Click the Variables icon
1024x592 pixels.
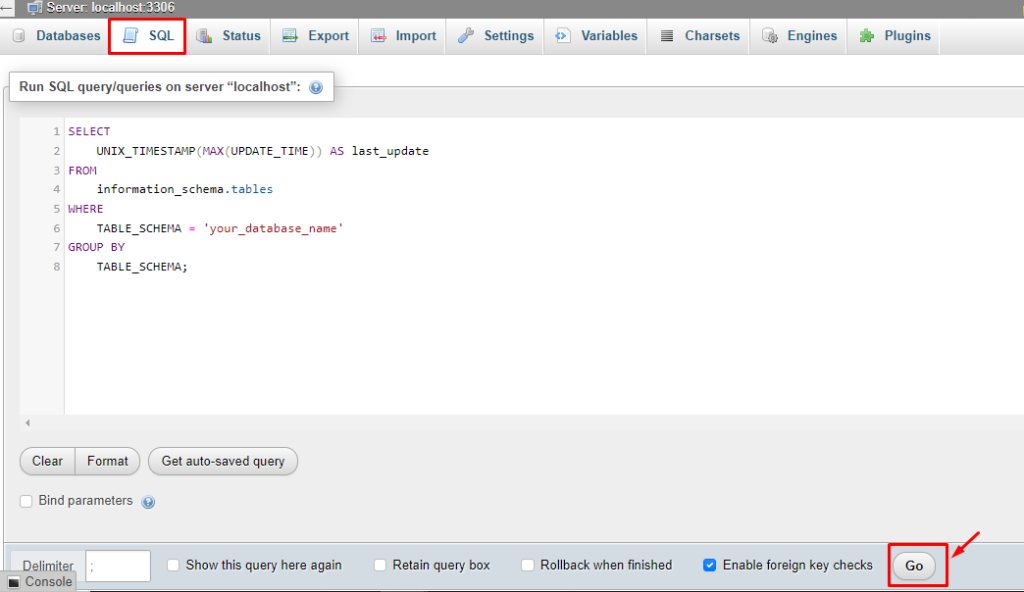click(x=561, y=35)
